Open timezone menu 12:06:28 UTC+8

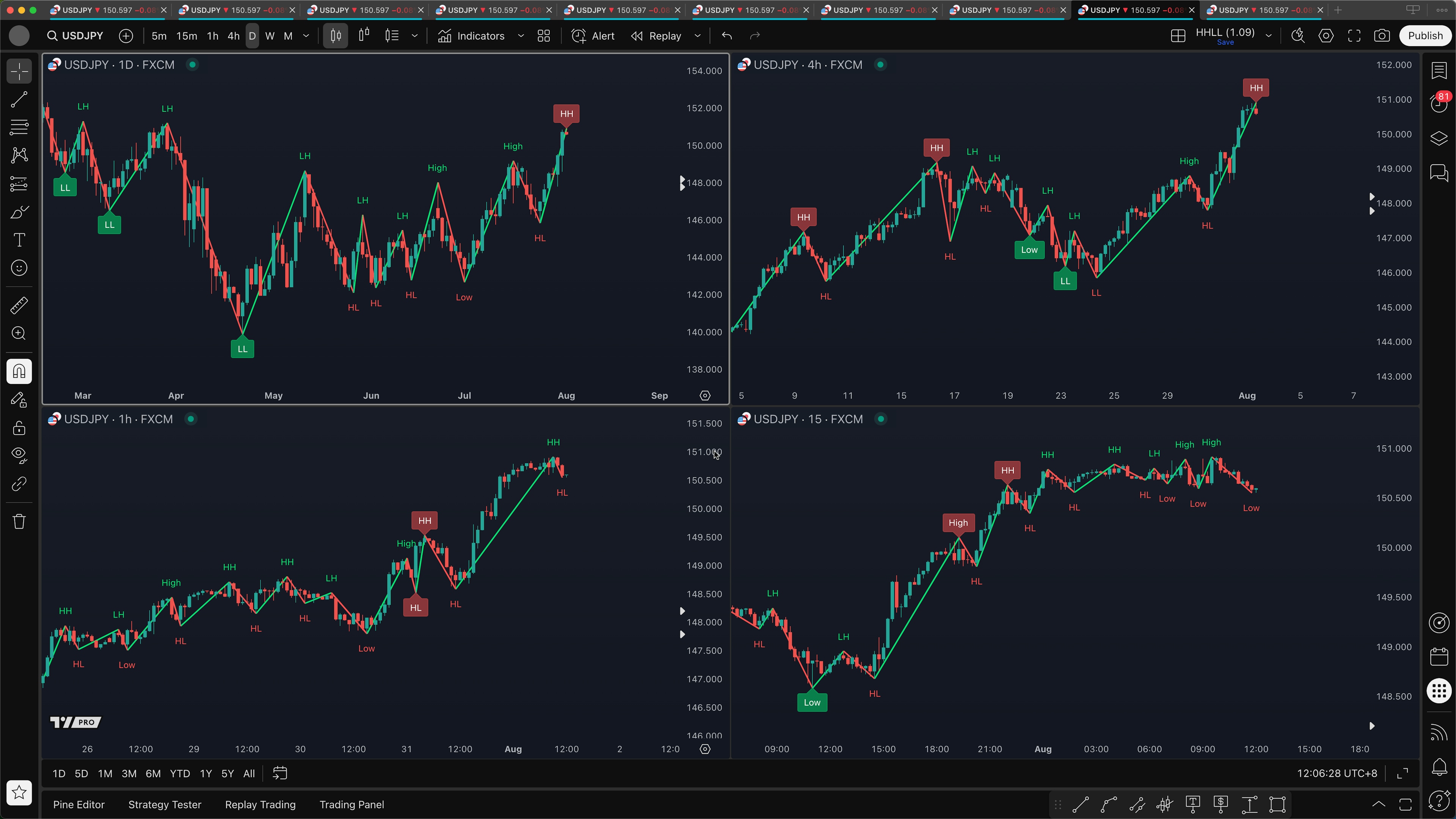1337,773
